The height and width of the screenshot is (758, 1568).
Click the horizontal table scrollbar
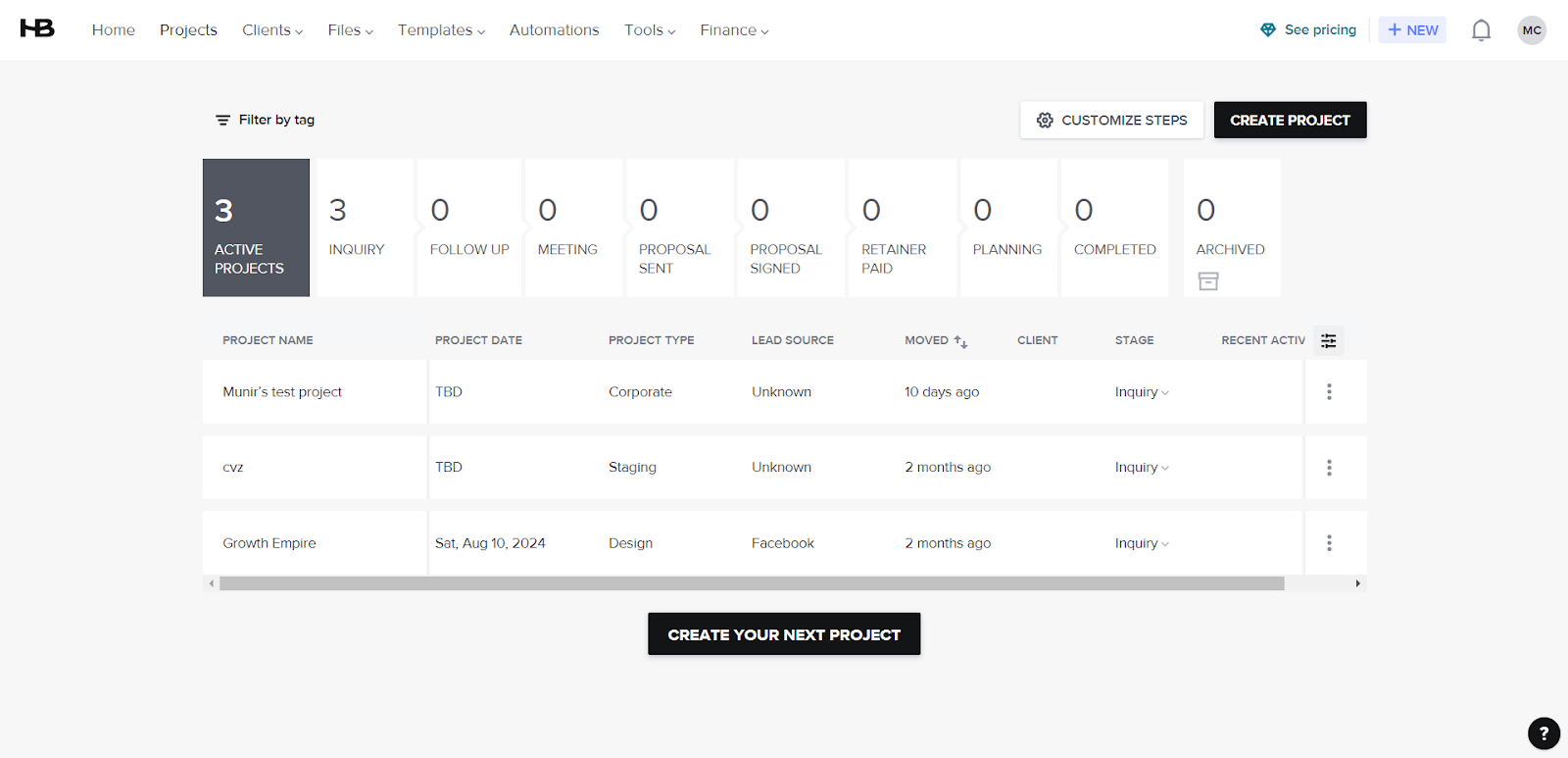pos(752,583)
